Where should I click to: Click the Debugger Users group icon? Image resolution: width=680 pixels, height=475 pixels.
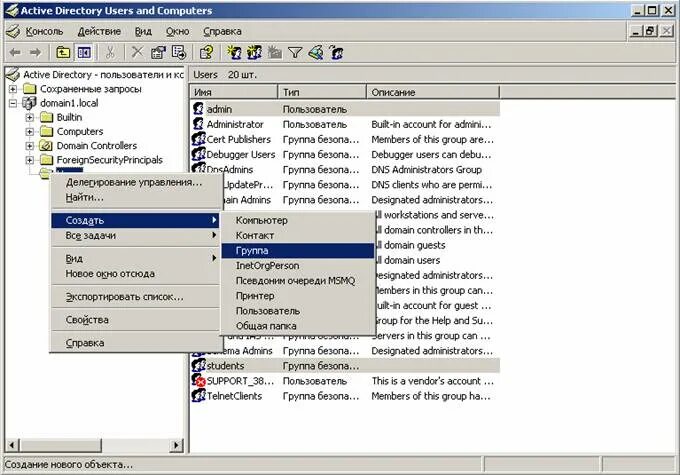199,154
